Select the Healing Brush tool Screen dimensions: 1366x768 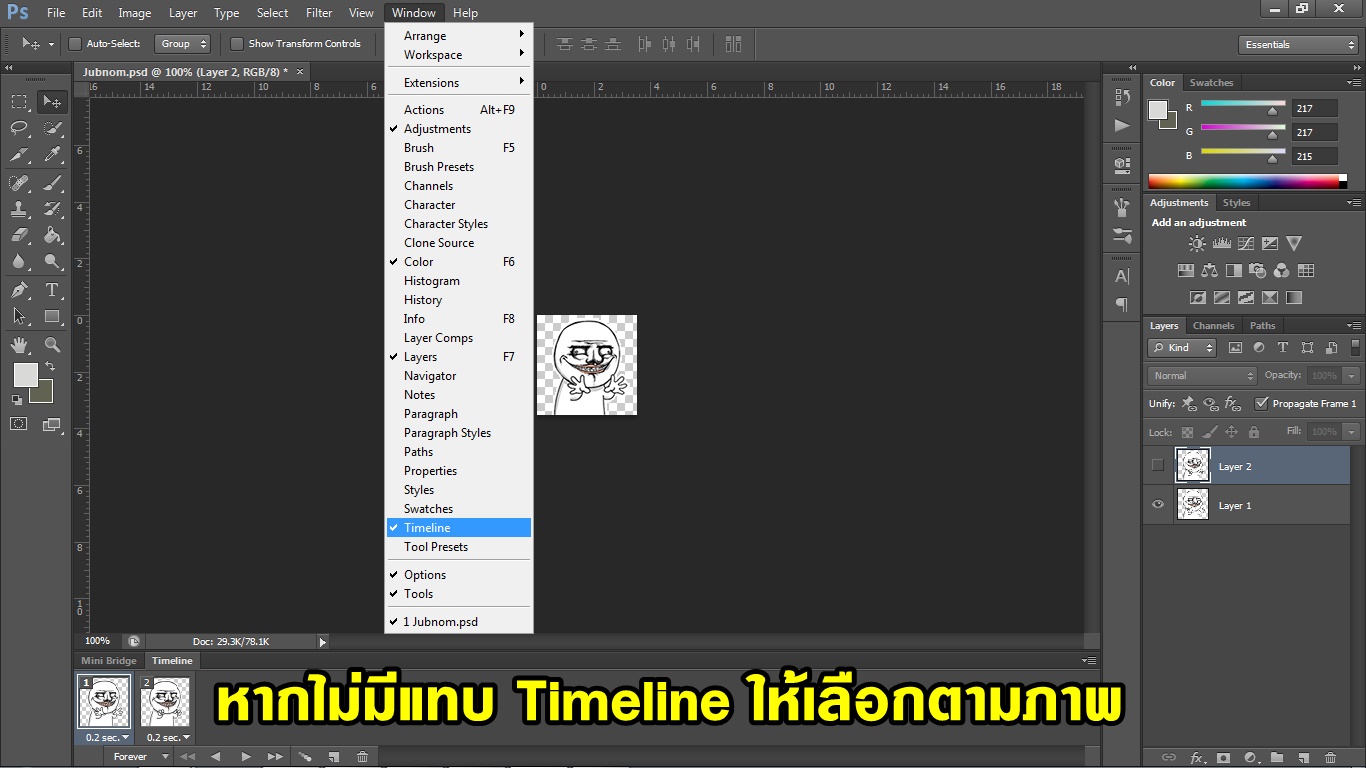pyautogui.click(x=19, y=183)
